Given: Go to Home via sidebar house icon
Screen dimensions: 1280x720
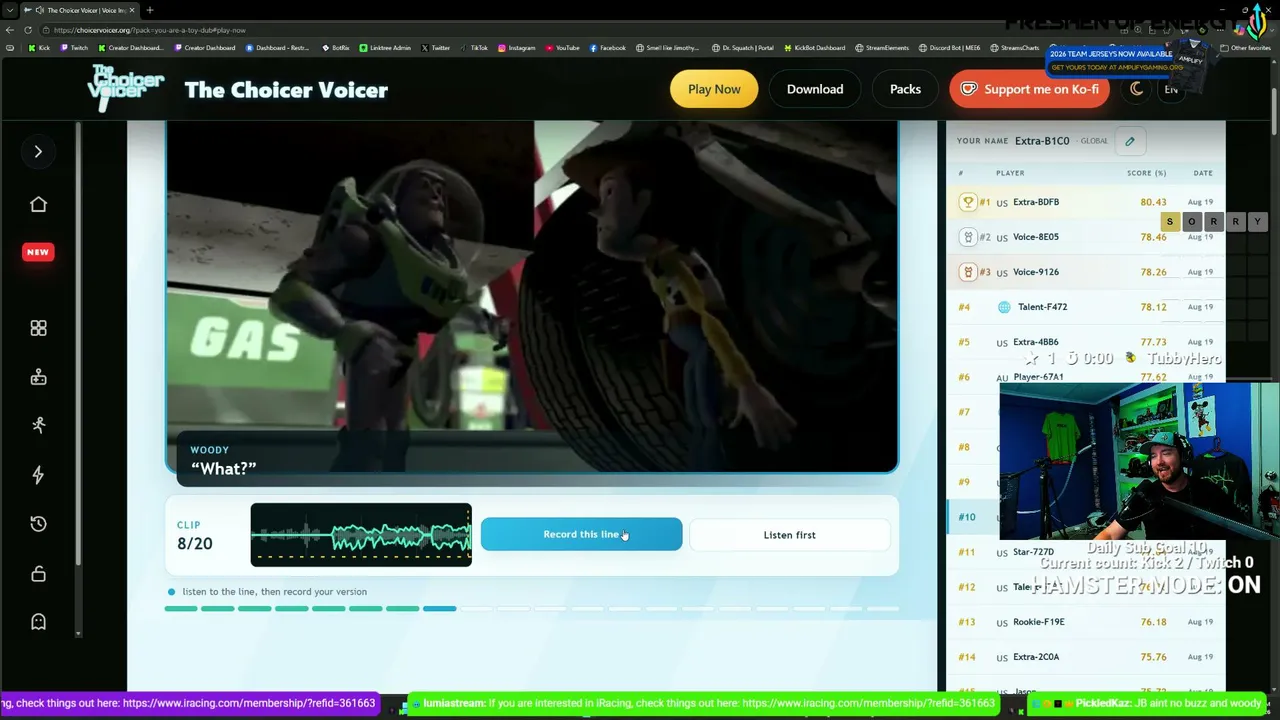Looking at the screenshot, I should coord(38,204).
